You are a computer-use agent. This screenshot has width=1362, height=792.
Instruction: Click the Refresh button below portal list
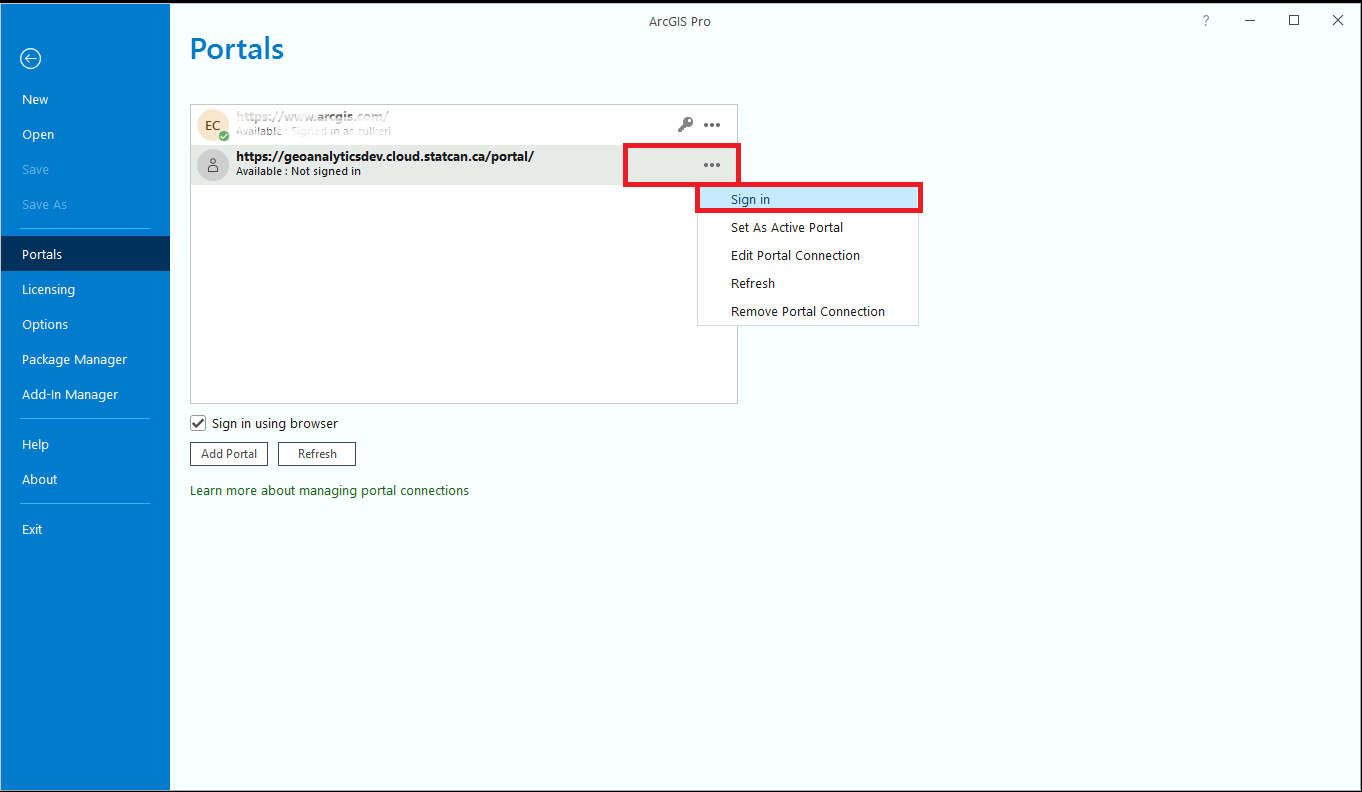[317, 454]
